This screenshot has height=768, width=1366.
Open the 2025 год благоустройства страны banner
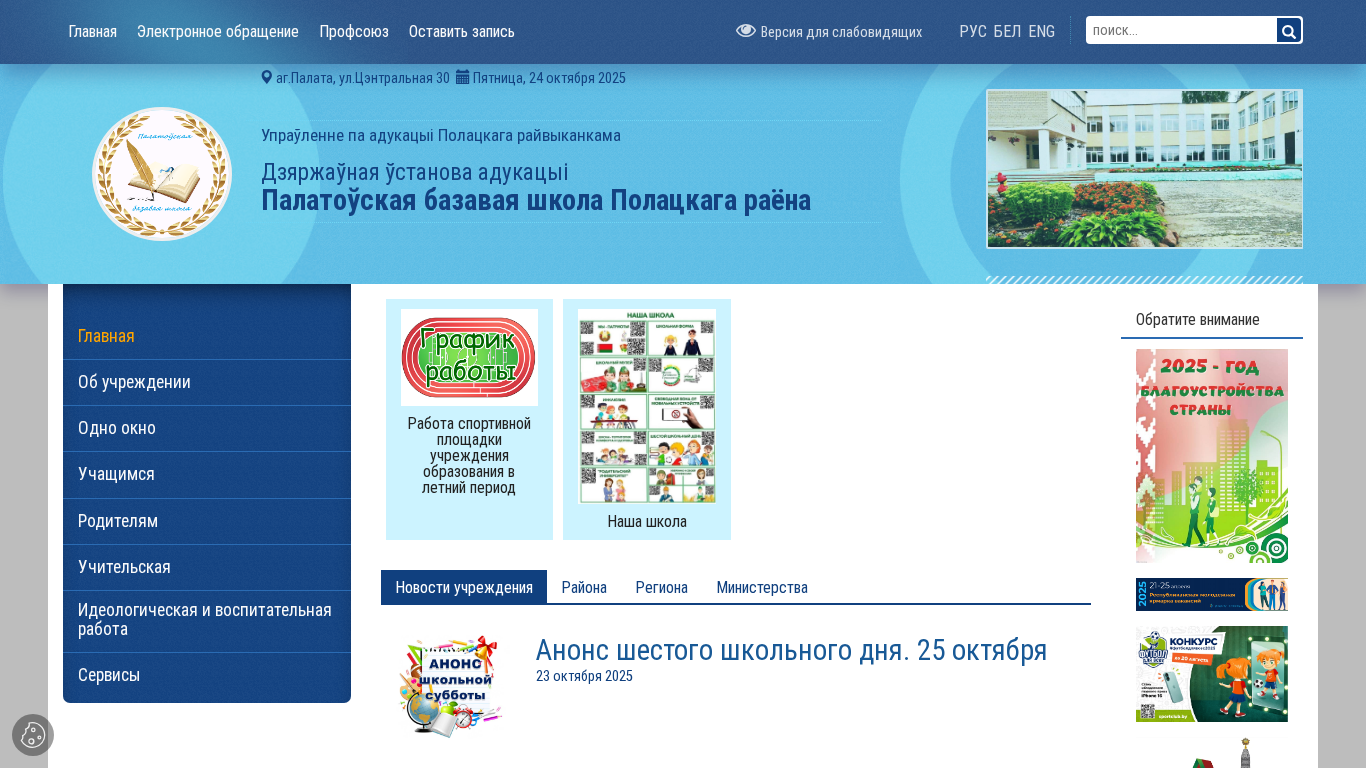1212,456
